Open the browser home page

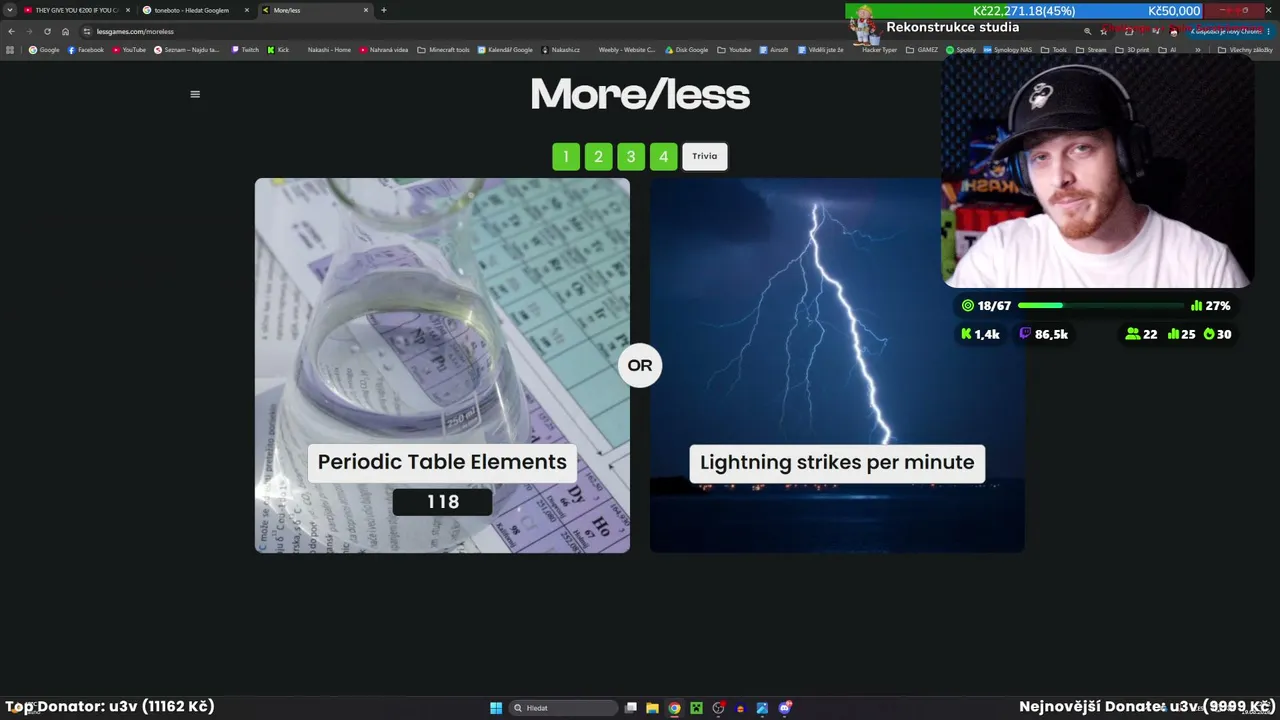pyautogui.click(x=66, y=31)
